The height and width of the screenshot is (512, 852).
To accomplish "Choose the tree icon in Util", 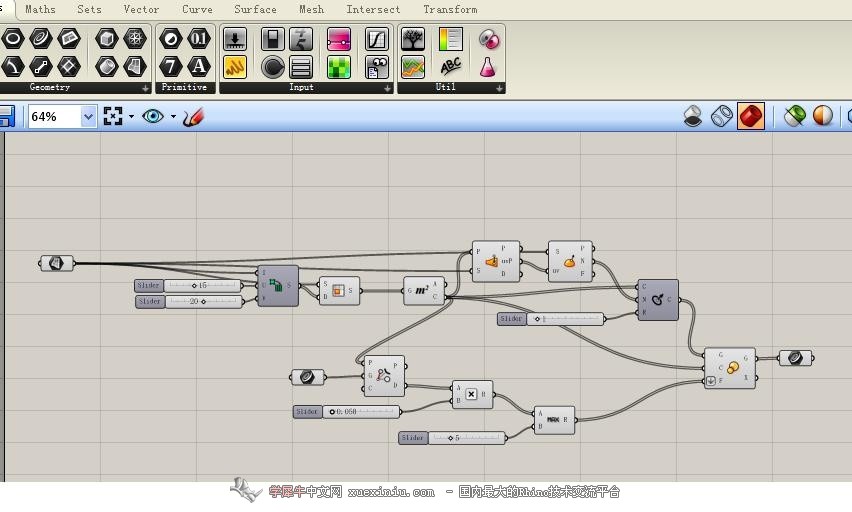I will coord(413,39).
